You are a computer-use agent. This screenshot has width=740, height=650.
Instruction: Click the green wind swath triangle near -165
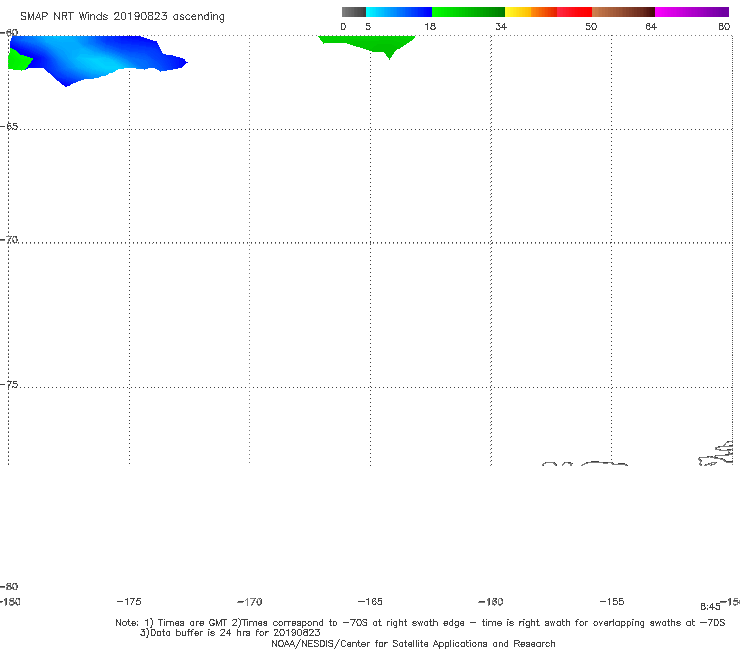[x=367, y=46]
